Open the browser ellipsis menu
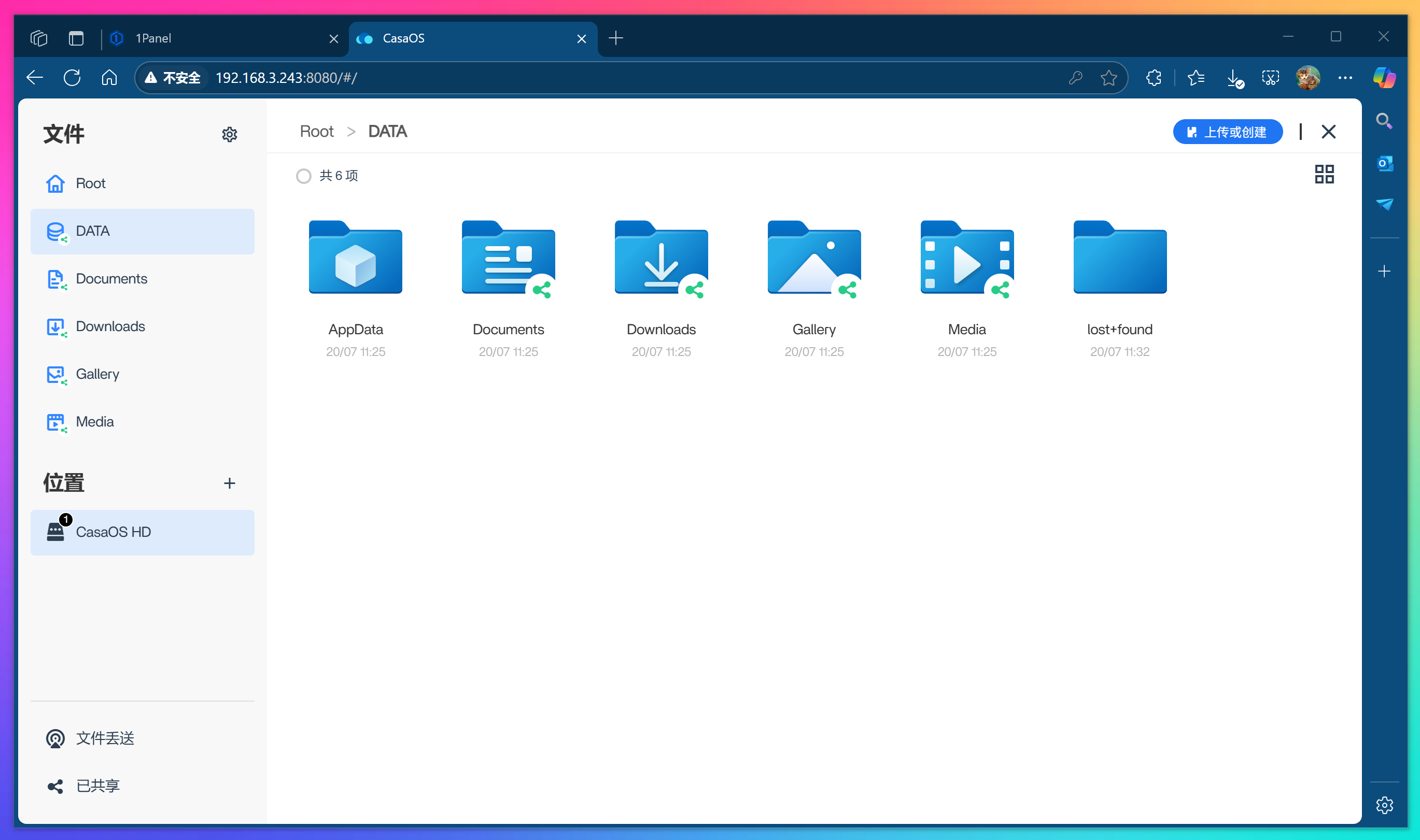 [x=1345, y=78]
